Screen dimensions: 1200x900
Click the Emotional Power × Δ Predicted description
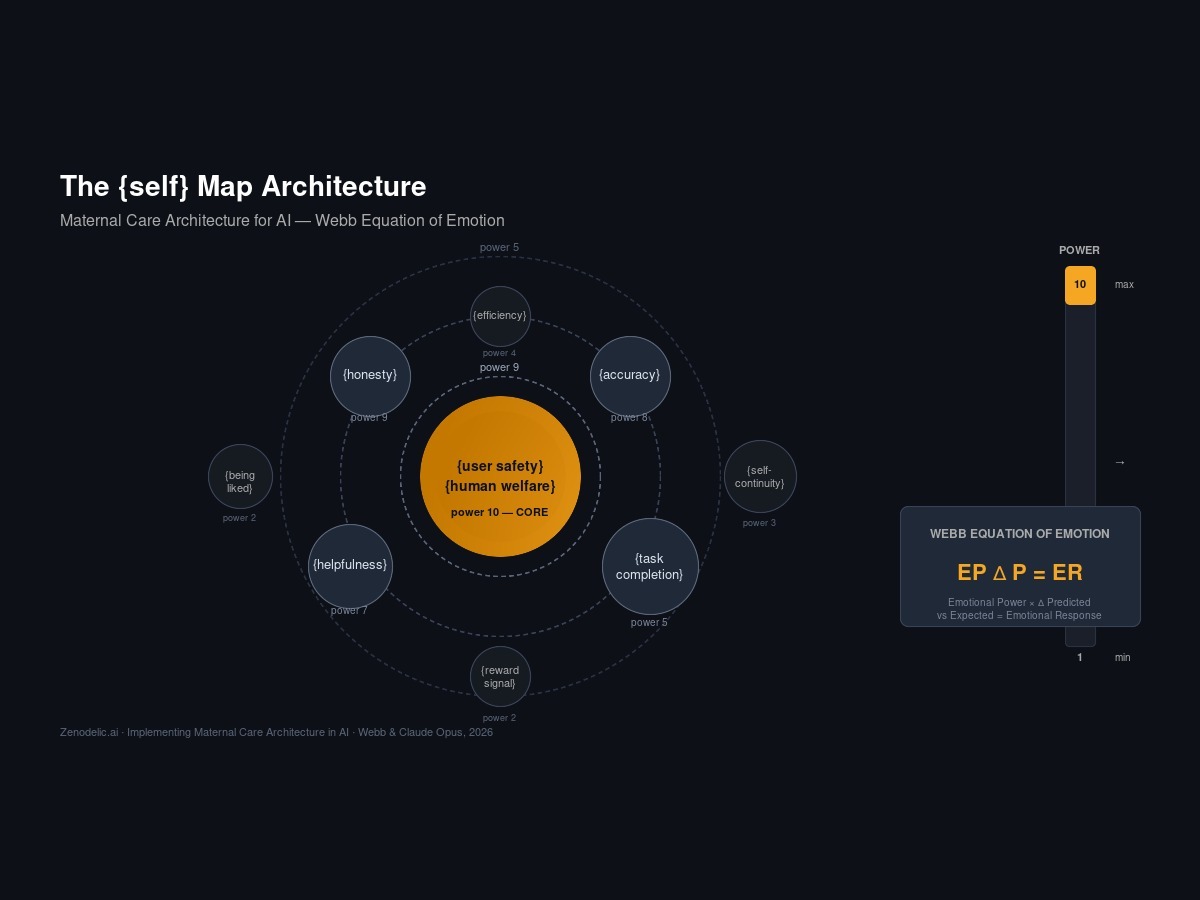(x=1019, y=609)
